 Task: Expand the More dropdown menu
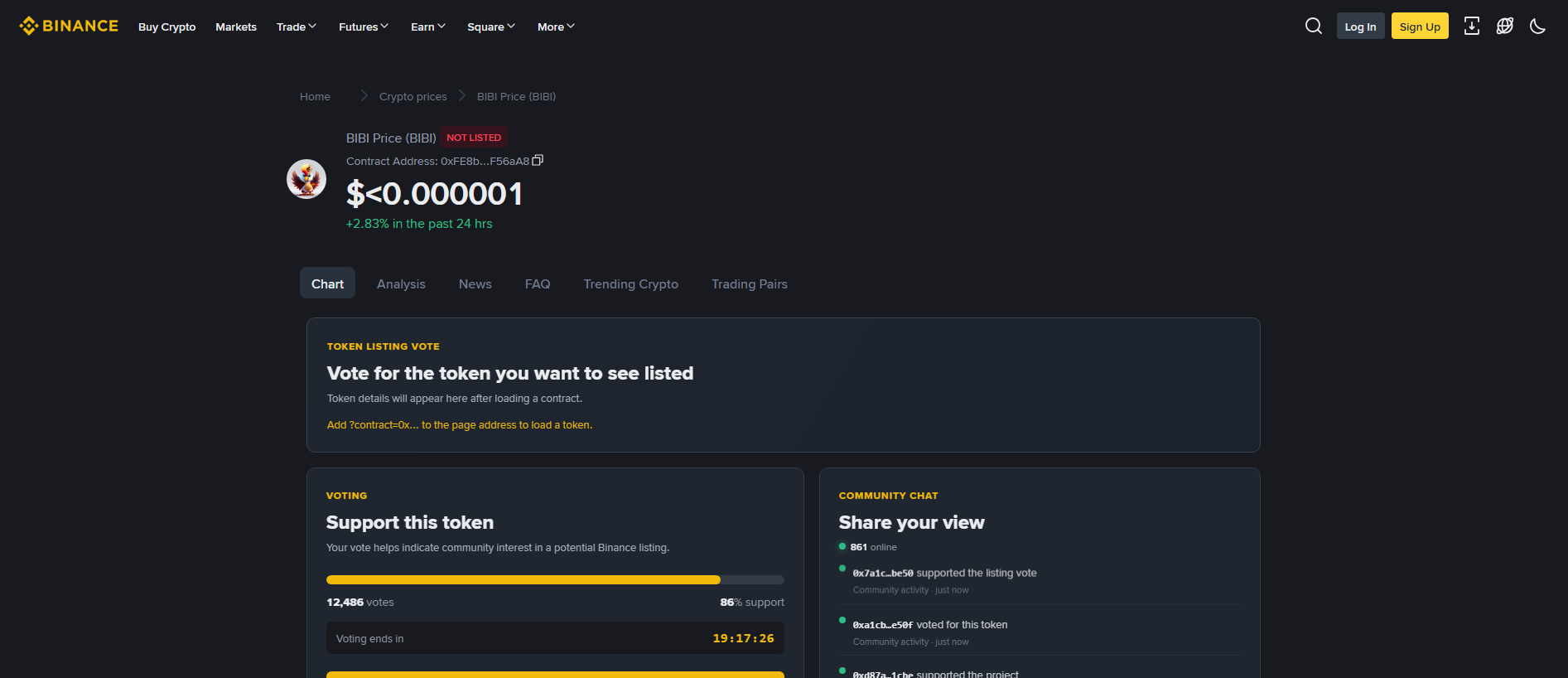click(x=556, y=27)
